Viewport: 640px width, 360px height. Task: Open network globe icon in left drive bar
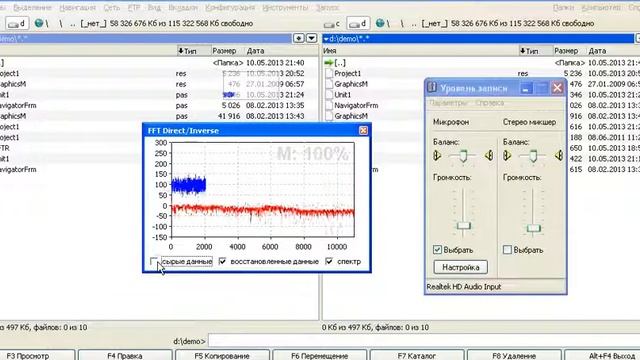click(x=39, y=23)
